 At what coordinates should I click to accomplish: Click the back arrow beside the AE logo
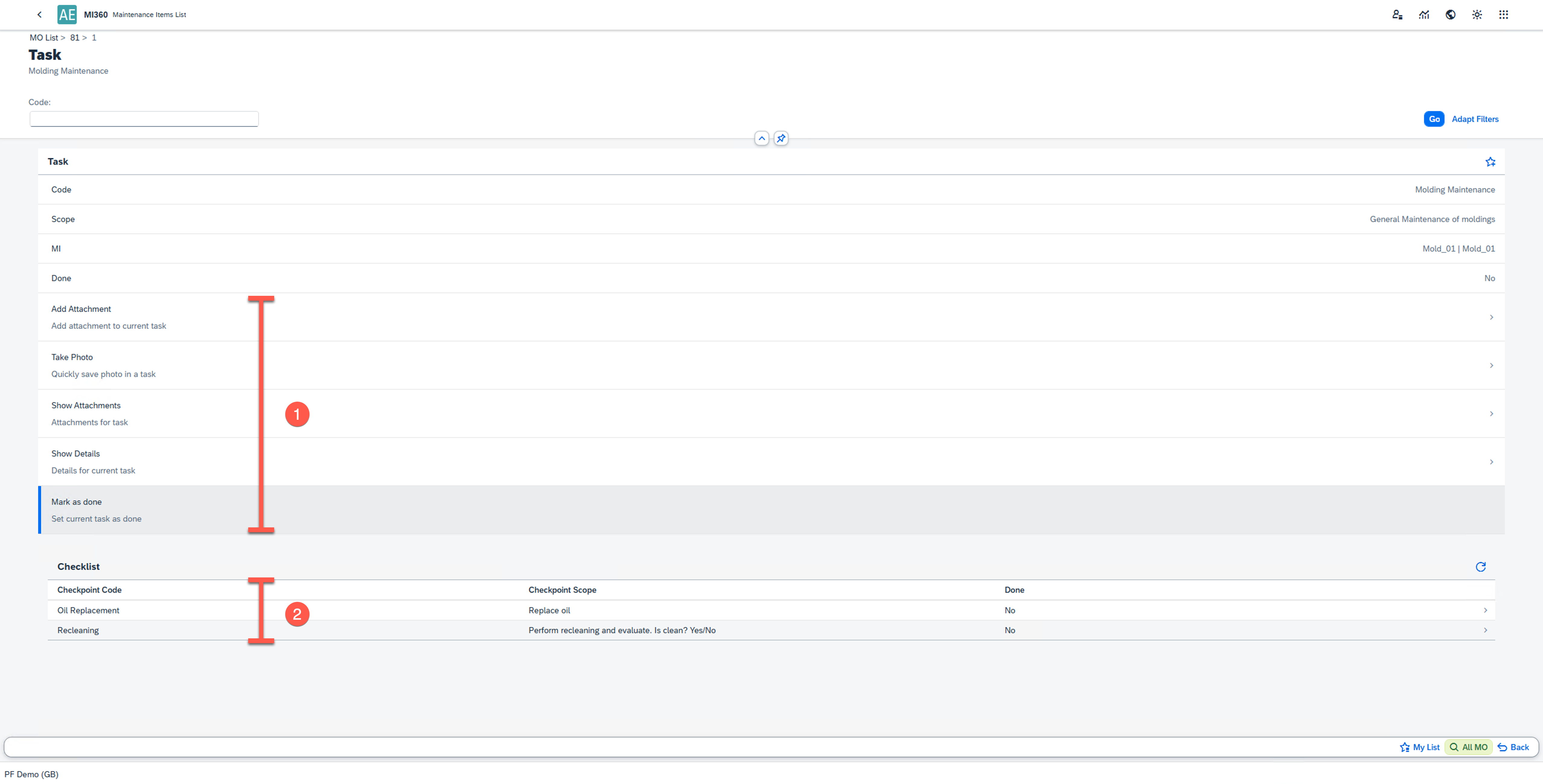40,14
